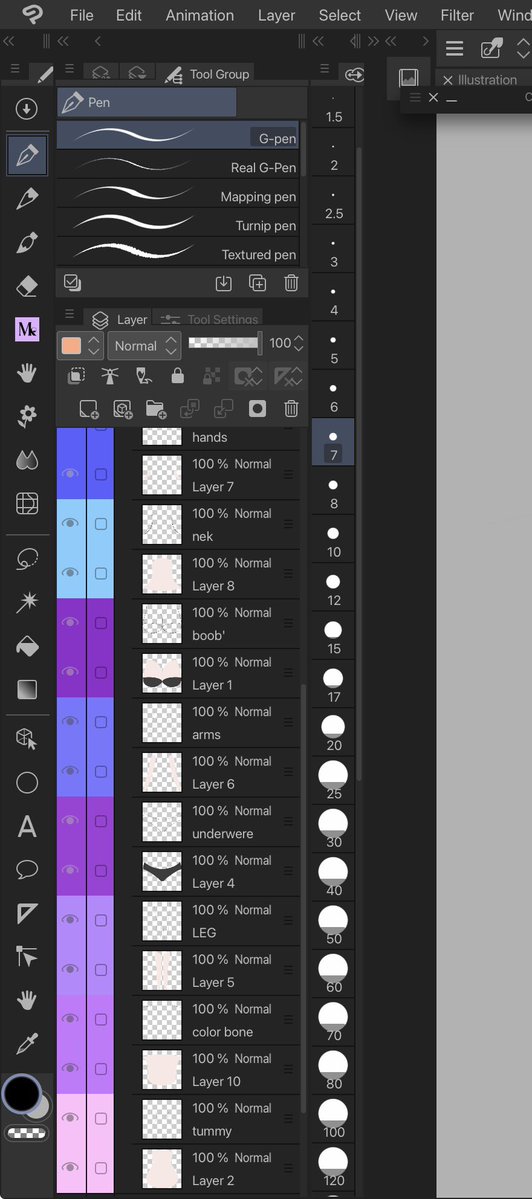Toggle visibility of tummy layer
The width and height of the screenshot is (532, 1199).
(71, 1118)
